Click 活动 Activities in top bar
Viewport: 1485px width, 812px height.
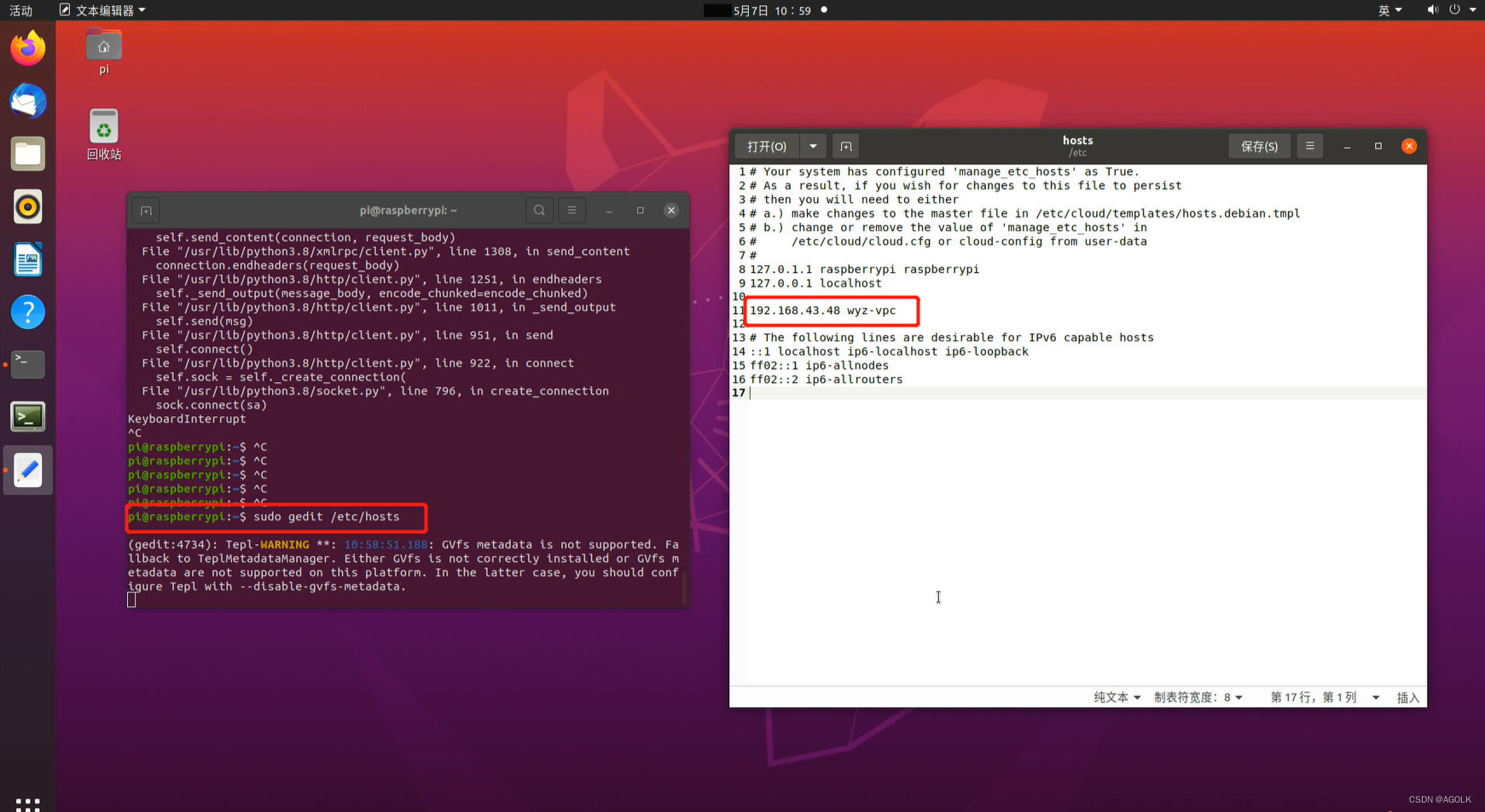pos(20,10)
